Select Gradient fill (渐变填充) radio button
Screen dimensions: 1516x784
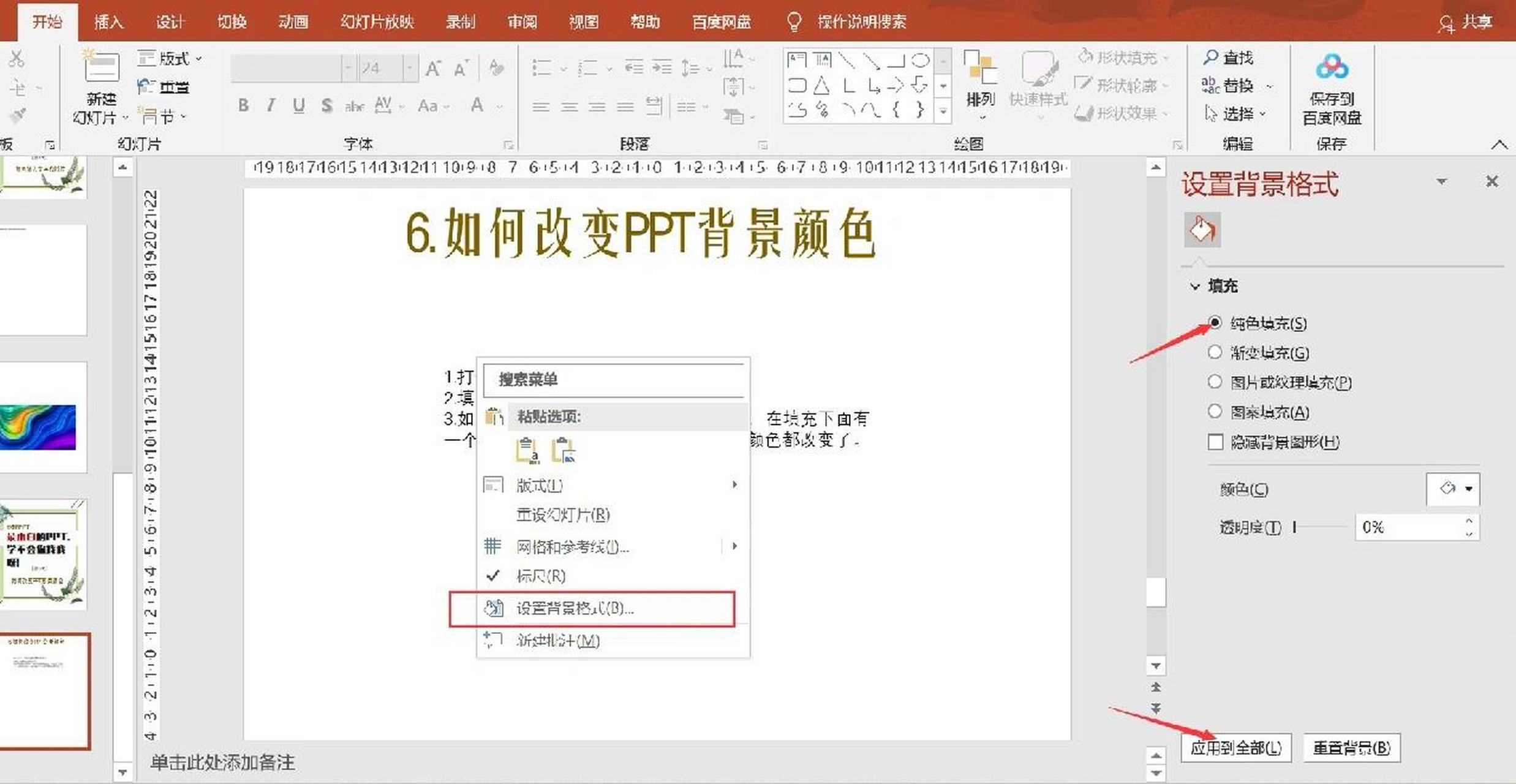pos(1215,352)
